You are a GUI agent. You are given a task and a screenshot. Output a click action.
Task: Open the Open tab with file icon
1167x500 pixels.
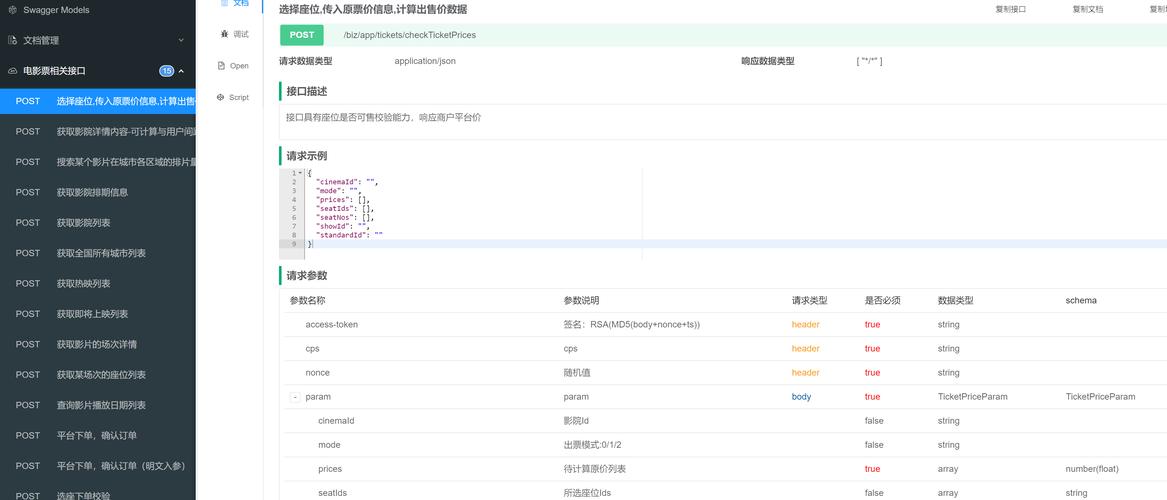coord(233,65)
